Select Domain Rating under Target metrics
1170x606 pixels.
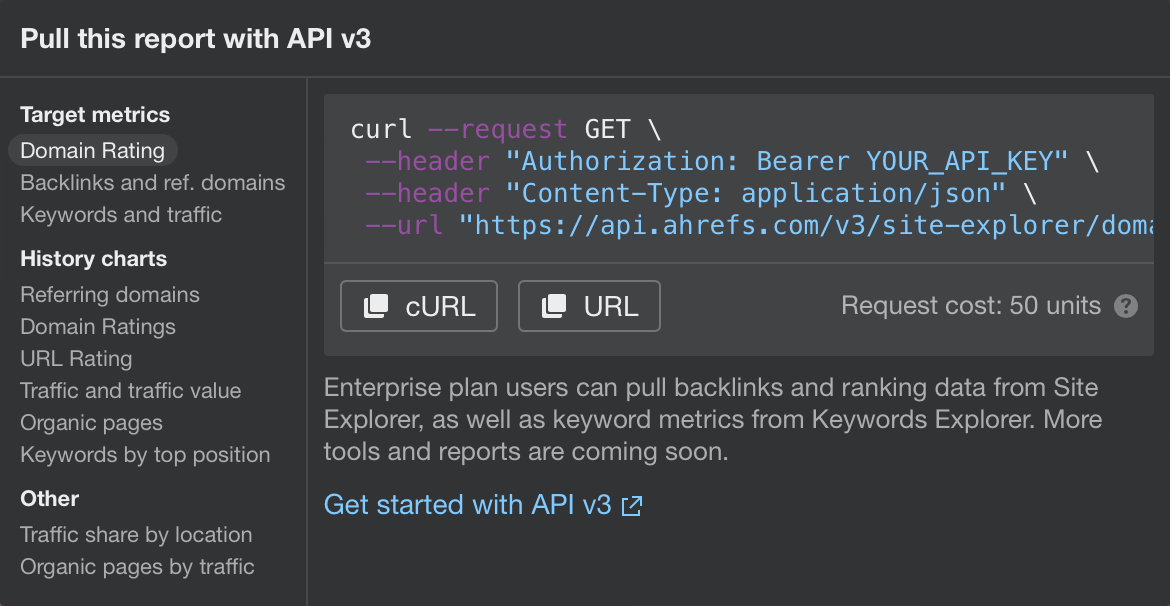click(x=92, y=150)
